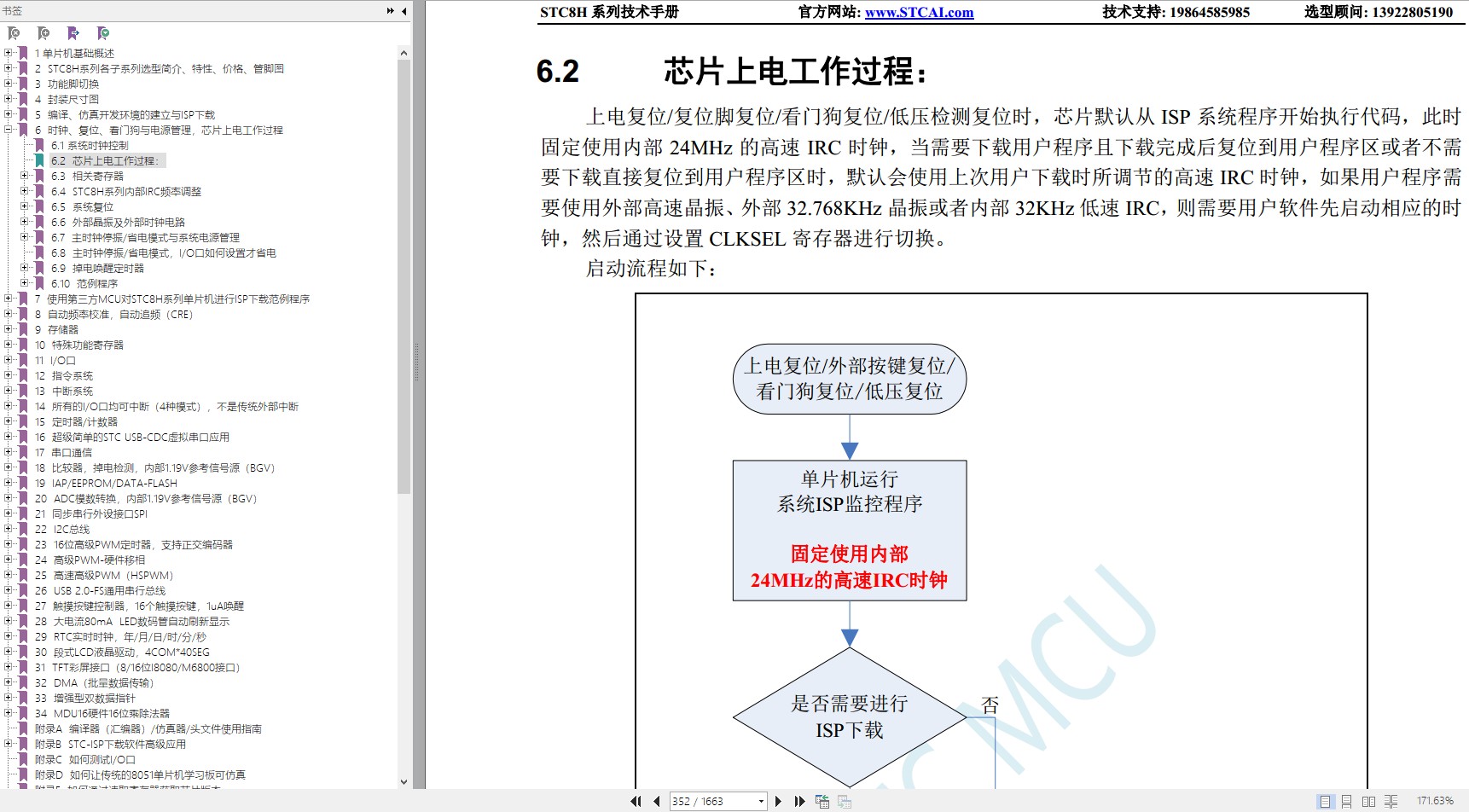Open bookmark 13 中断系统
Viewport: 1469px width, 812px height.
click(x=64, y=391)
